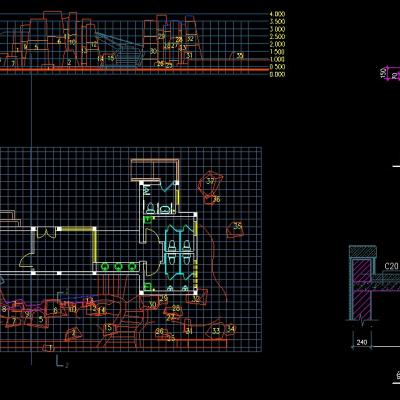The image size is (400, 400).
Task: Select the magenta 150 dimension text
Action: 383,73
